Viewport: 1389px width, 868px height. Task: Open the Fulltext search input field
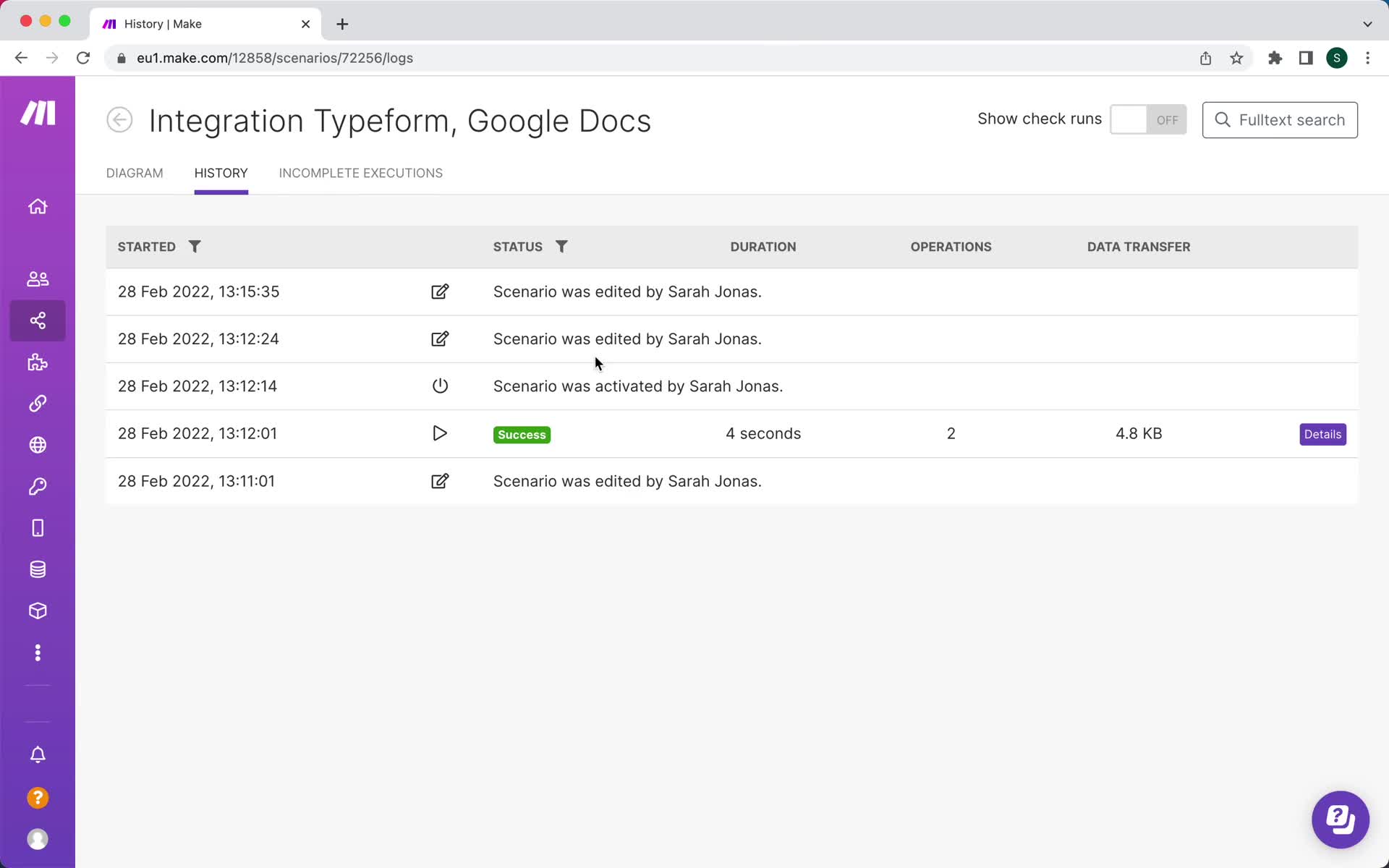(1280, 120)
